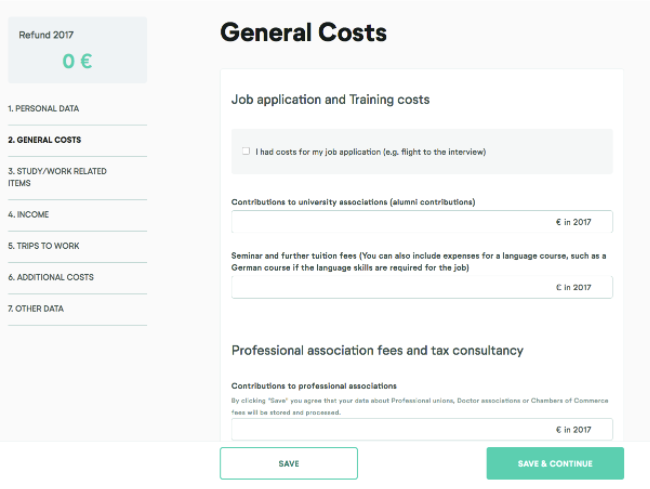Click the Save button
This screenshot has height=489, width=650.
click(x=289, y=463)
